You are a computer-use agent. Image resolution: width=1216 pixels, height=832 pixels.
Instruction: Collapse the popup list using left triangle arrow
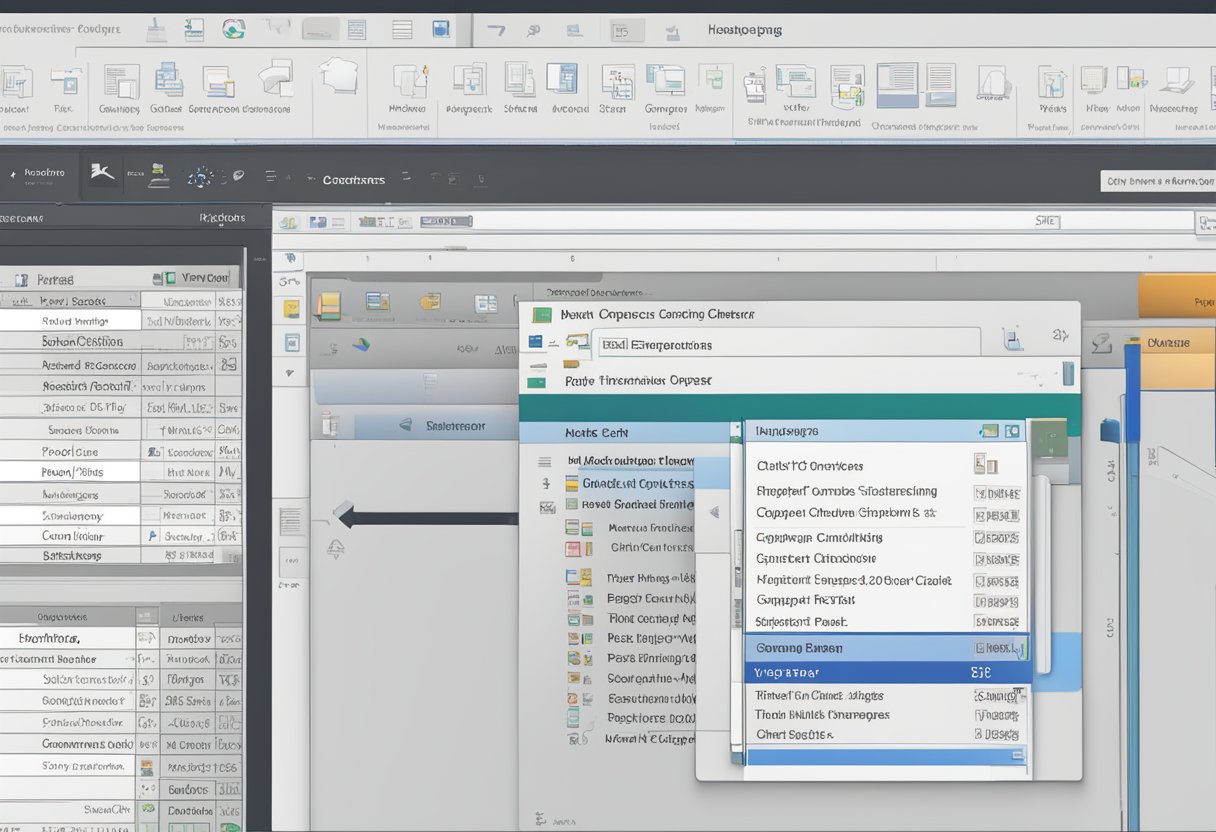pyautogui.click(x=714, y=512)
